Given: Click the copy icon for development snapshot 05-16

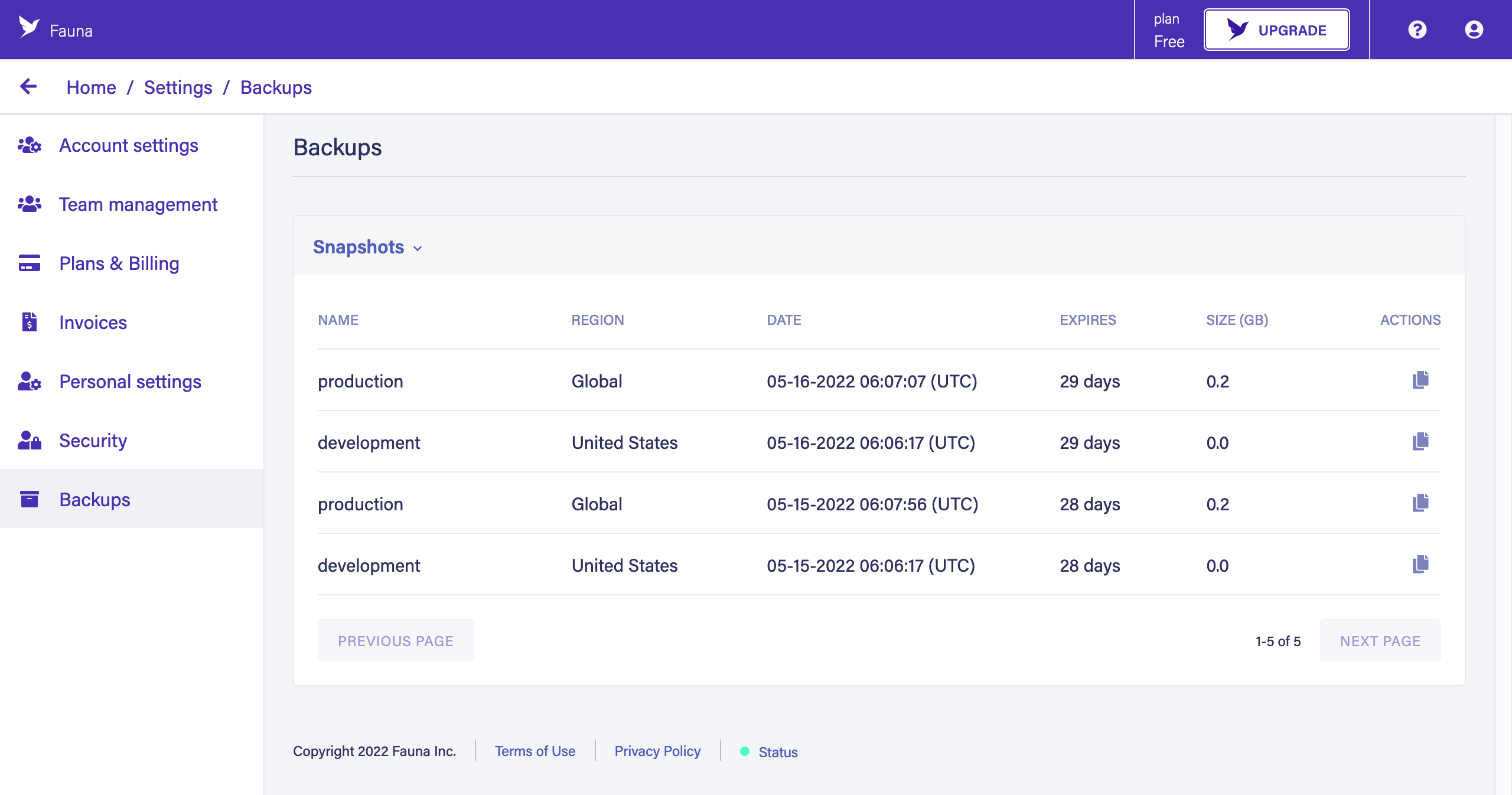Looking at the screenshot, I should [x=1420, y=442].
